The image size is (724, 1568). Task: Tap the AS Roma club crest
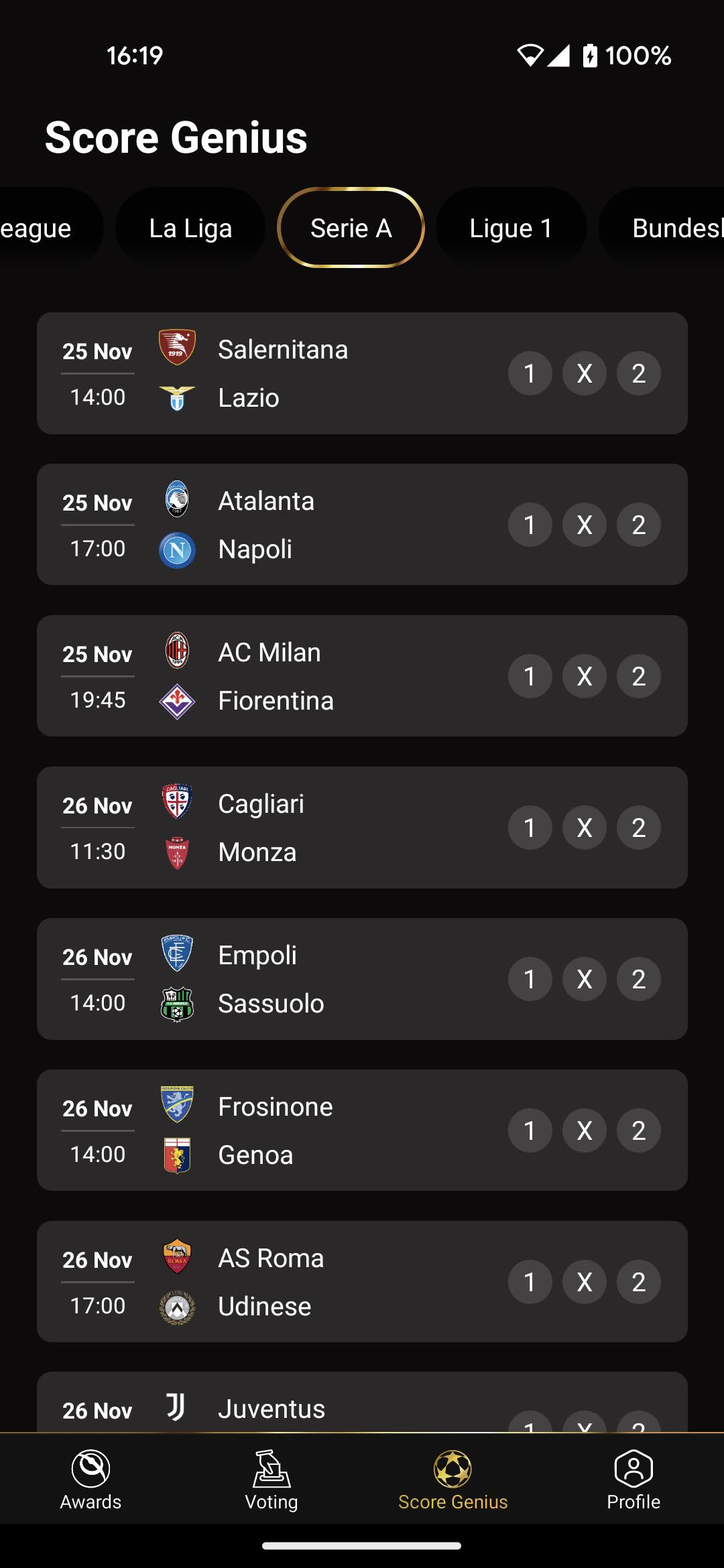click(177, 1256)
